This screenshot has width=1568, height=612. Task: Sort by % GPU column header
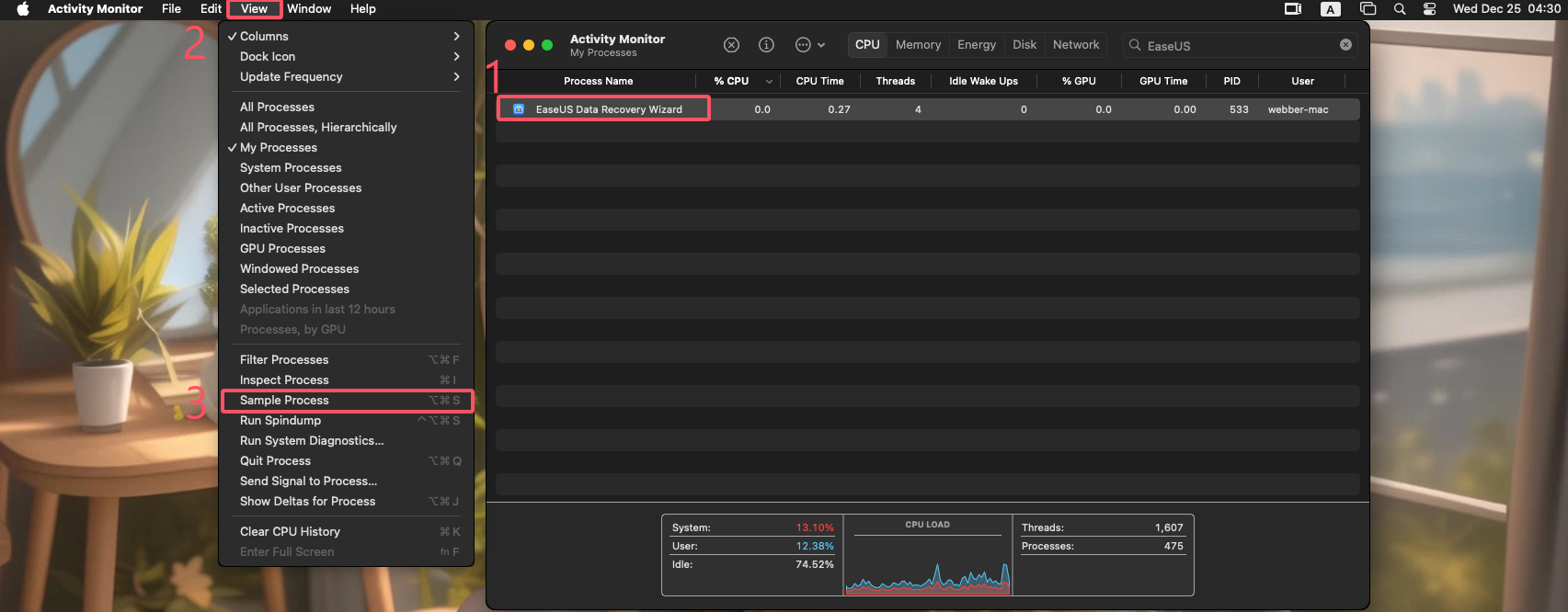(1079, 81)
